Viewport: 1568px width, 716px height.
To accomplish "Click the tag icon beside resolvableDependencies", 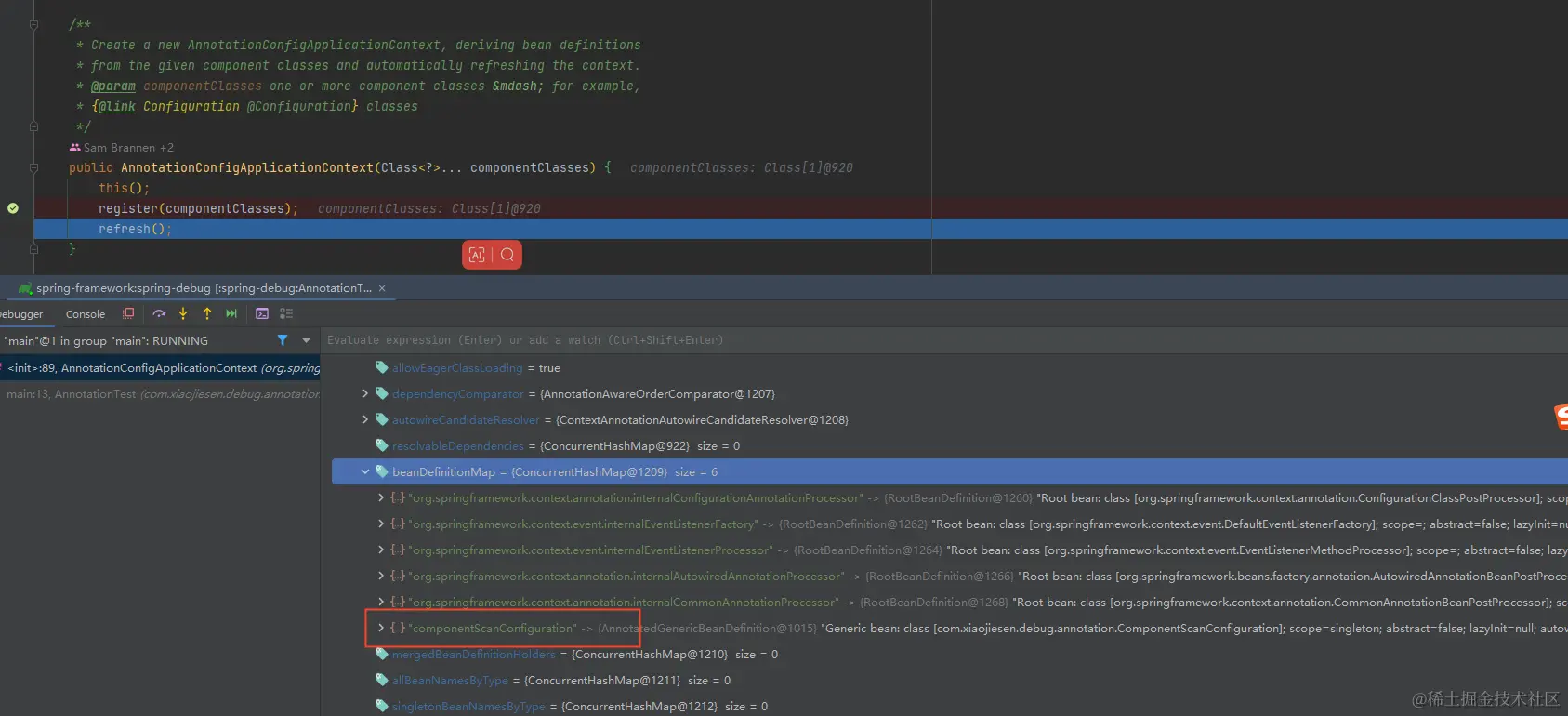I will (x=381, y=445).
